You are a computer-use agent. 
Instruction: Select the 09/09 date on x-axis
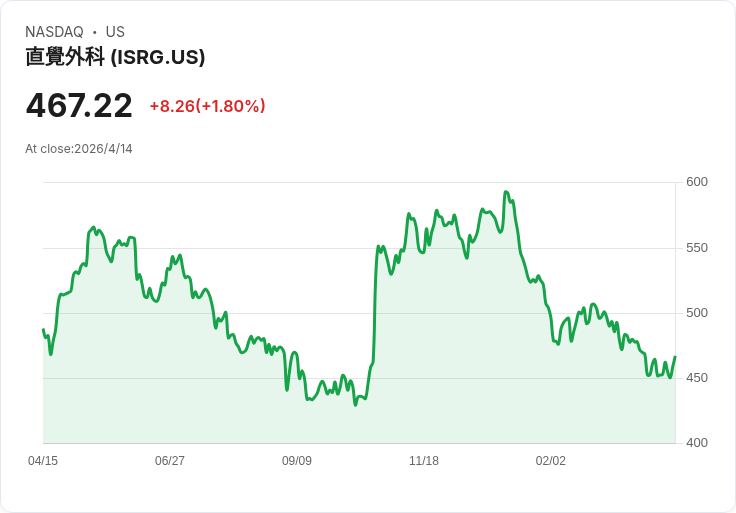297,461
